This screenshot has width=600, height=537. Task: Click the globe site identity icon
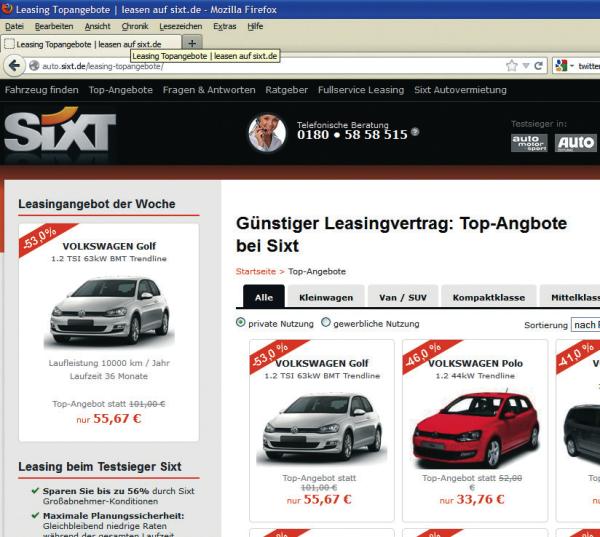coord(34,66)
